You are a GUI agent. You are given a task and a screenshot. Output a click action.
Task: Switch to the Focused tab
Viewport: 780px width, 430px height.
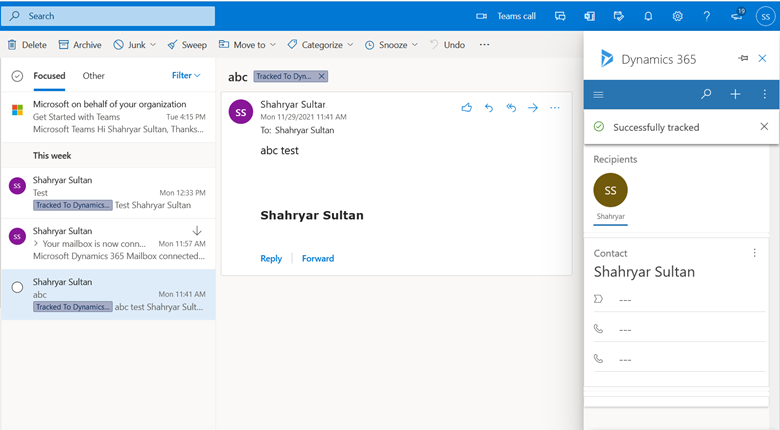49,76
